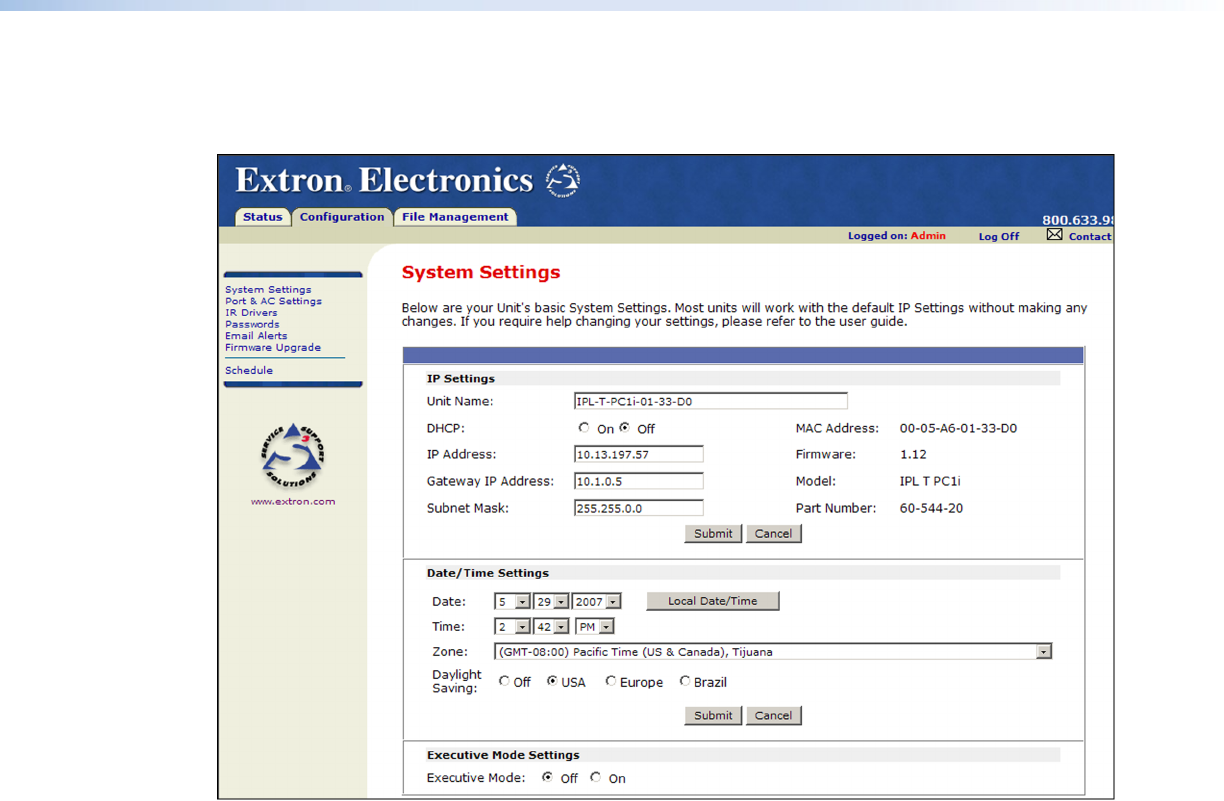Click Part Number value 60-544-20
Viewport: 1224px width, 801px height.
(932, 508)
